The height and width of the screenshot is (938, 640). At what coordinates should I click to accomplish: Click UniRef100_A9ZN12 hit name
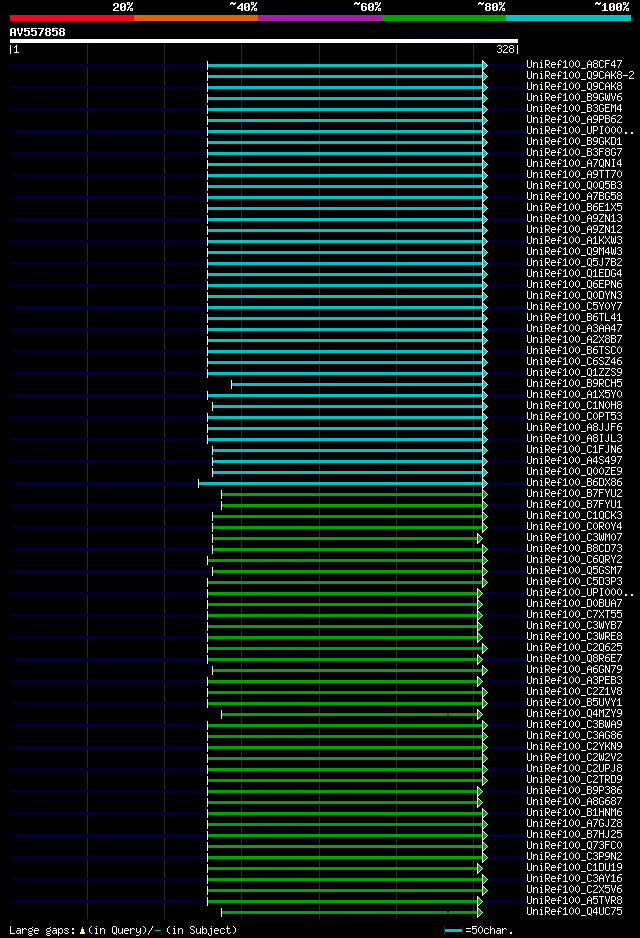(x=574, y=230)
